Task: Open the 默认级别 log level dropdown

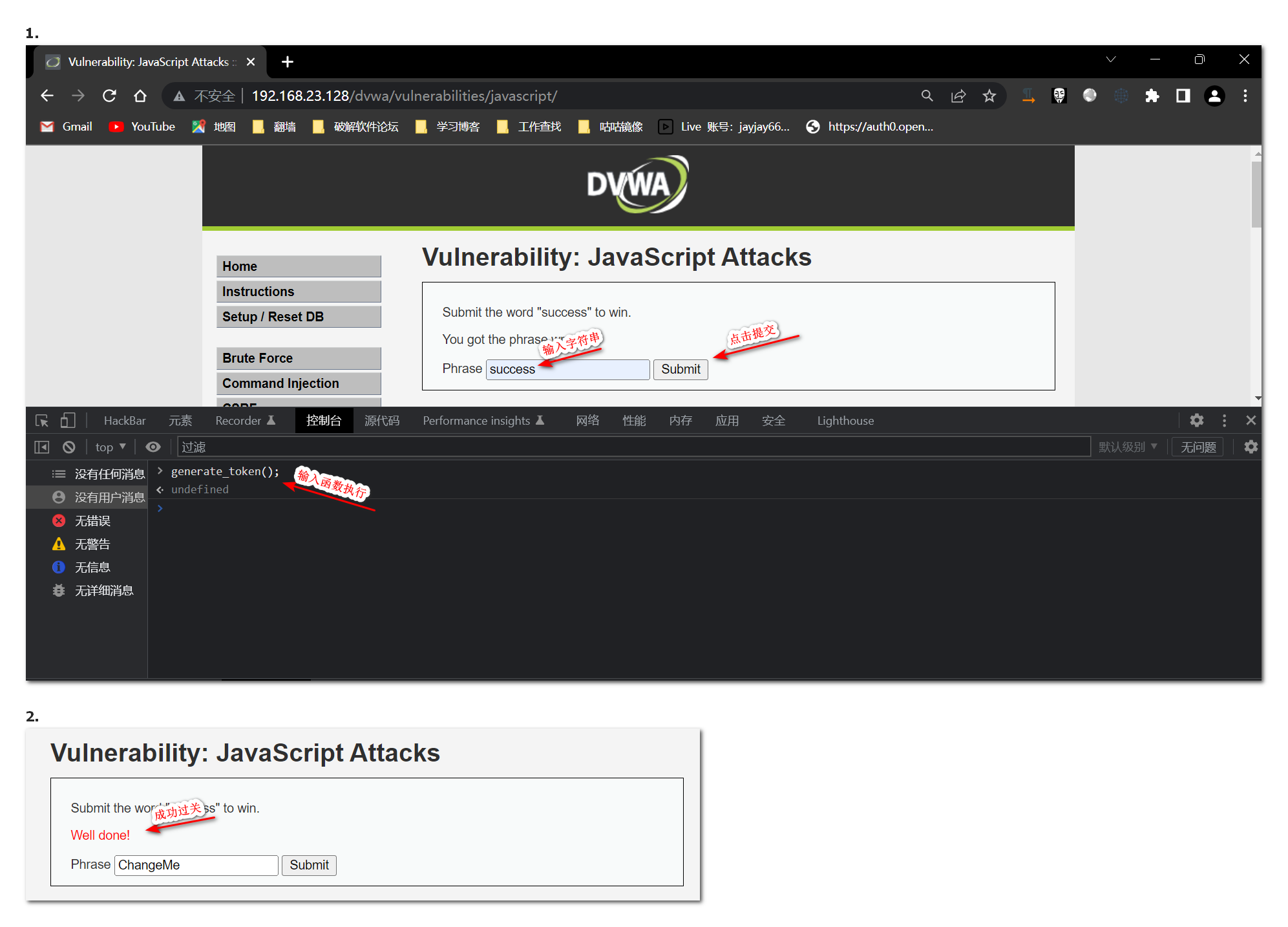Action: [x=1128, y=447]
